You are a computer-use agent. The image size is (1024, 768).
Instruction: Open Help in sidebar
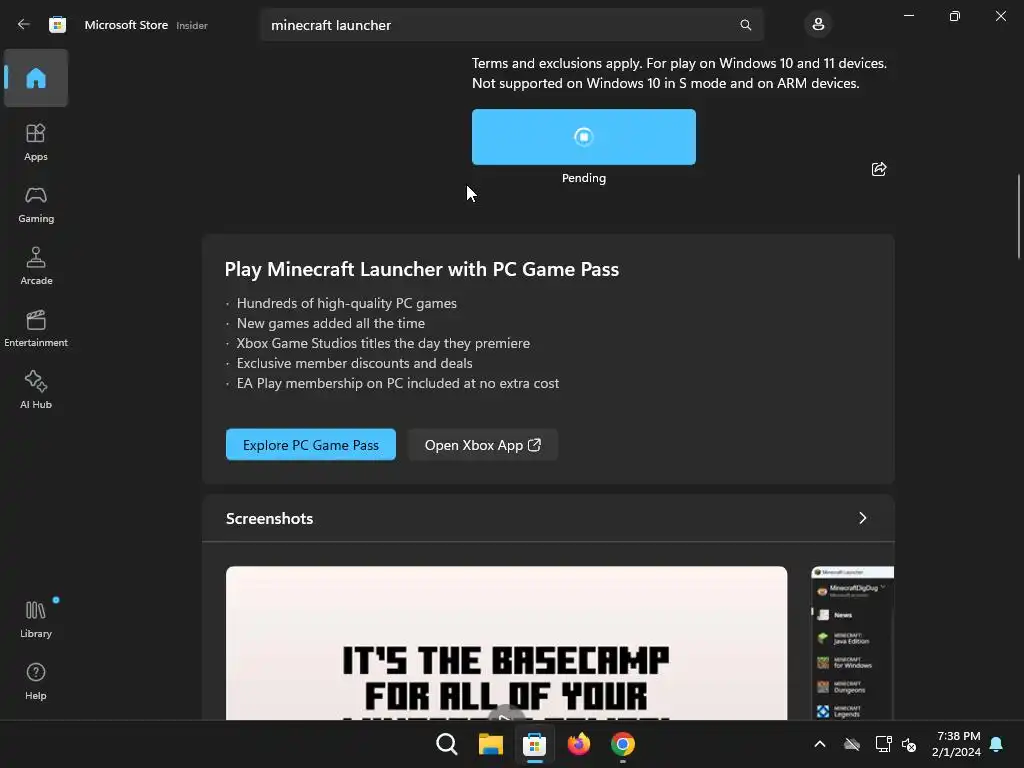tap(36, 682)
